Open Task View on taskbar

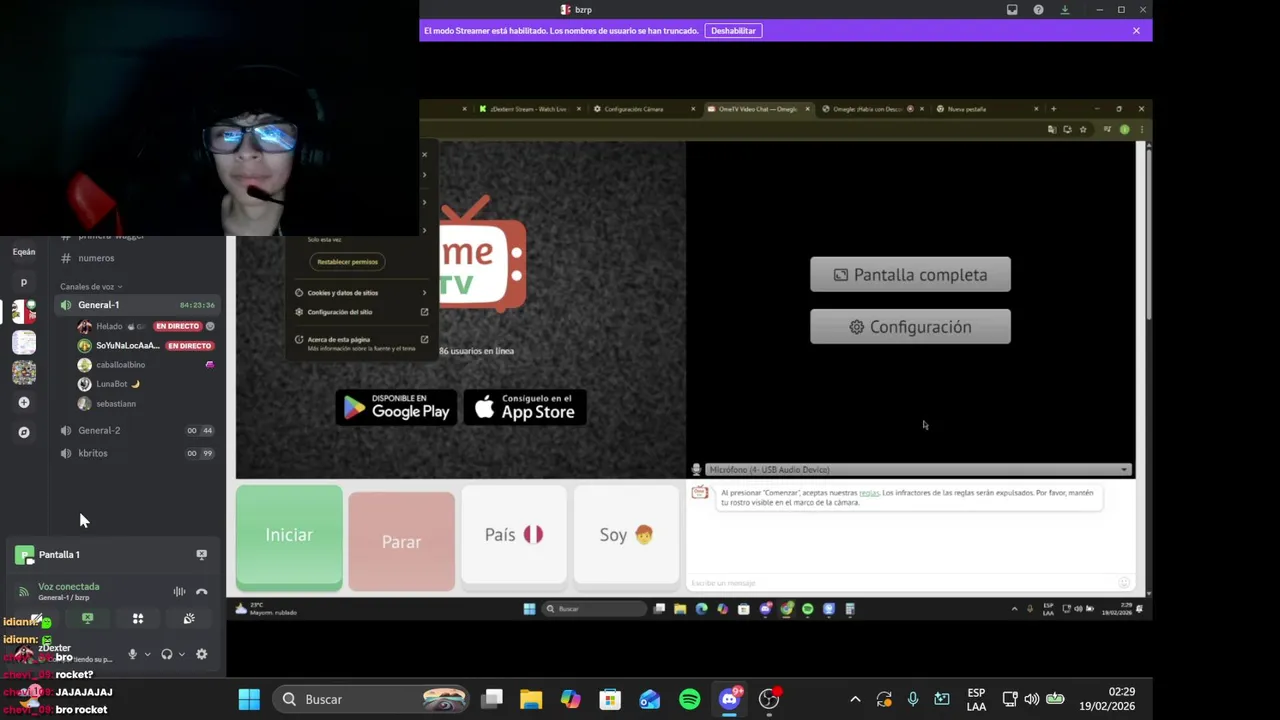pos(492,699)
